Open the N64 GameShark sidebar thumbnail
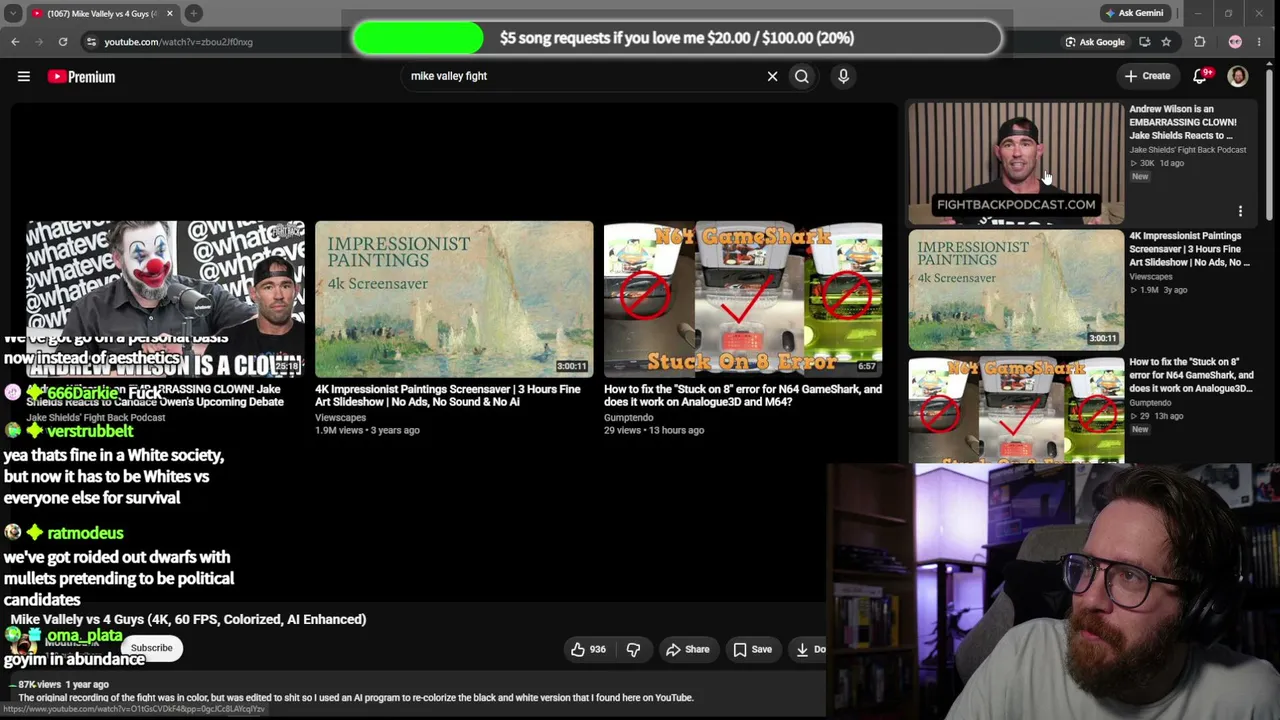 point(1016,410)
